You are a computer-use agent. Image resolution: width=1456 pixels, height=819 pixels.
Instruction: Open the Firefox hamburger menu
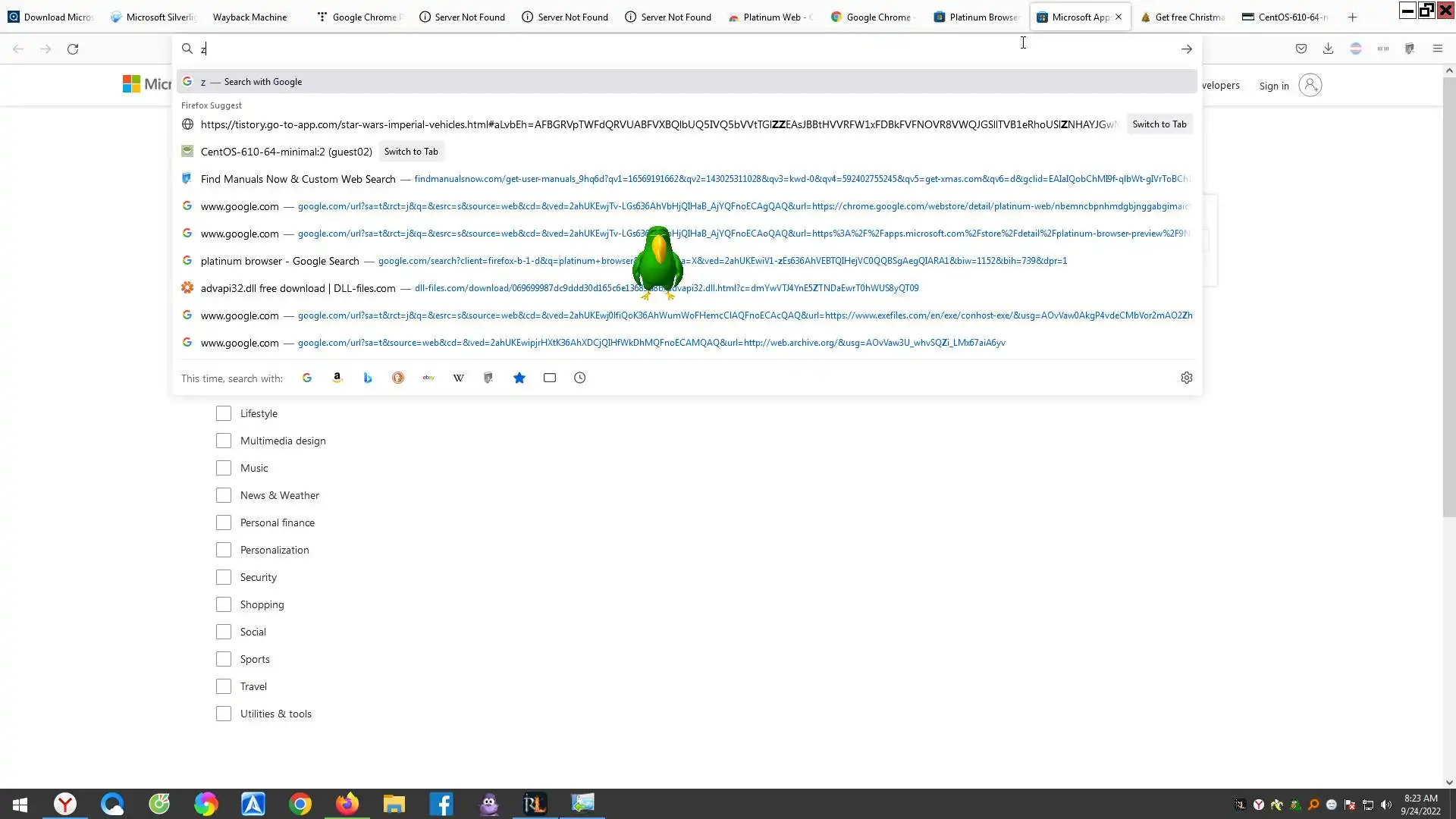click(1438, 49)
